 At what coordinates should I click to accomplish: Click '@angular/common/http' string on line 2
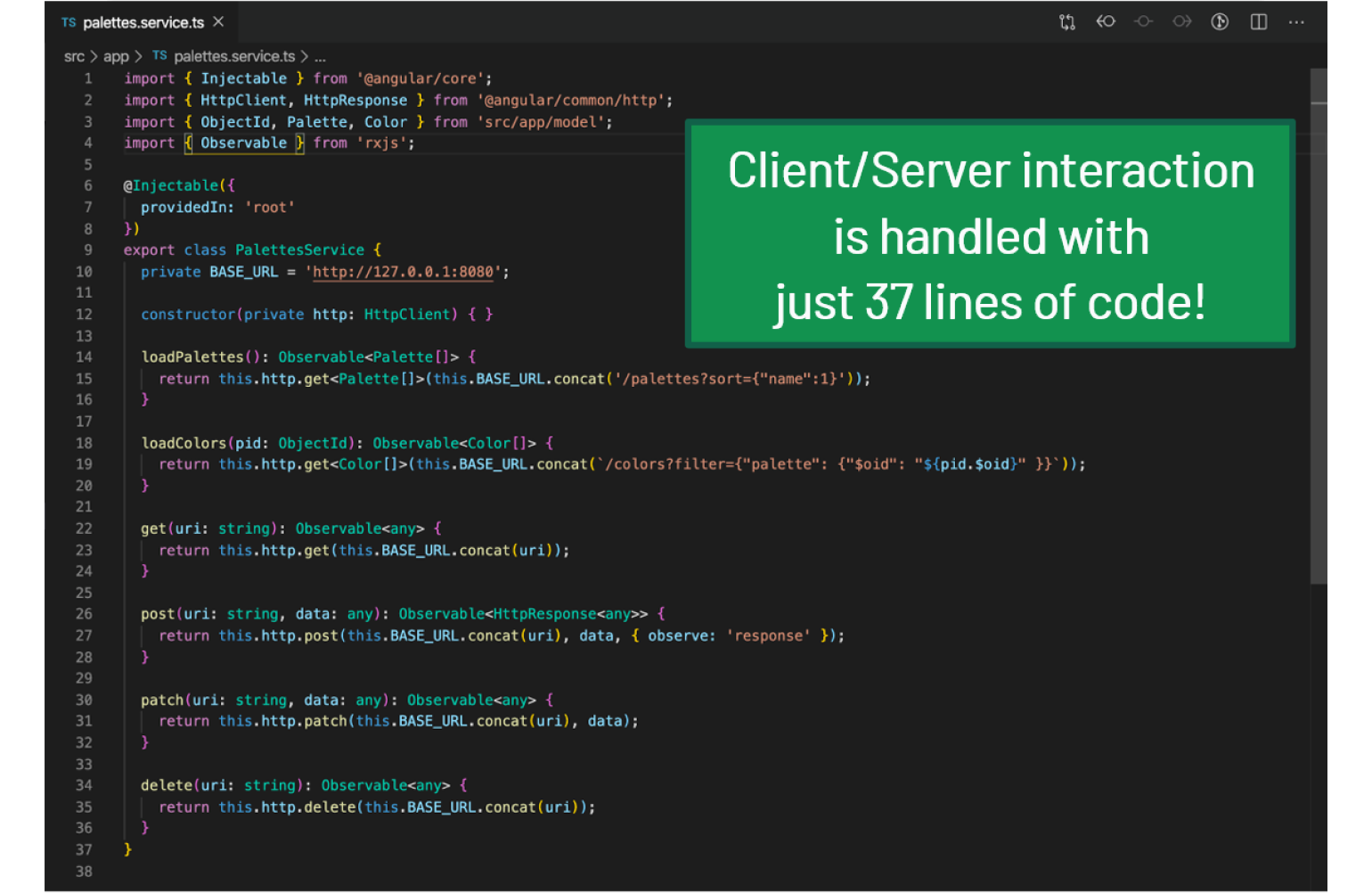coord(571,101)
